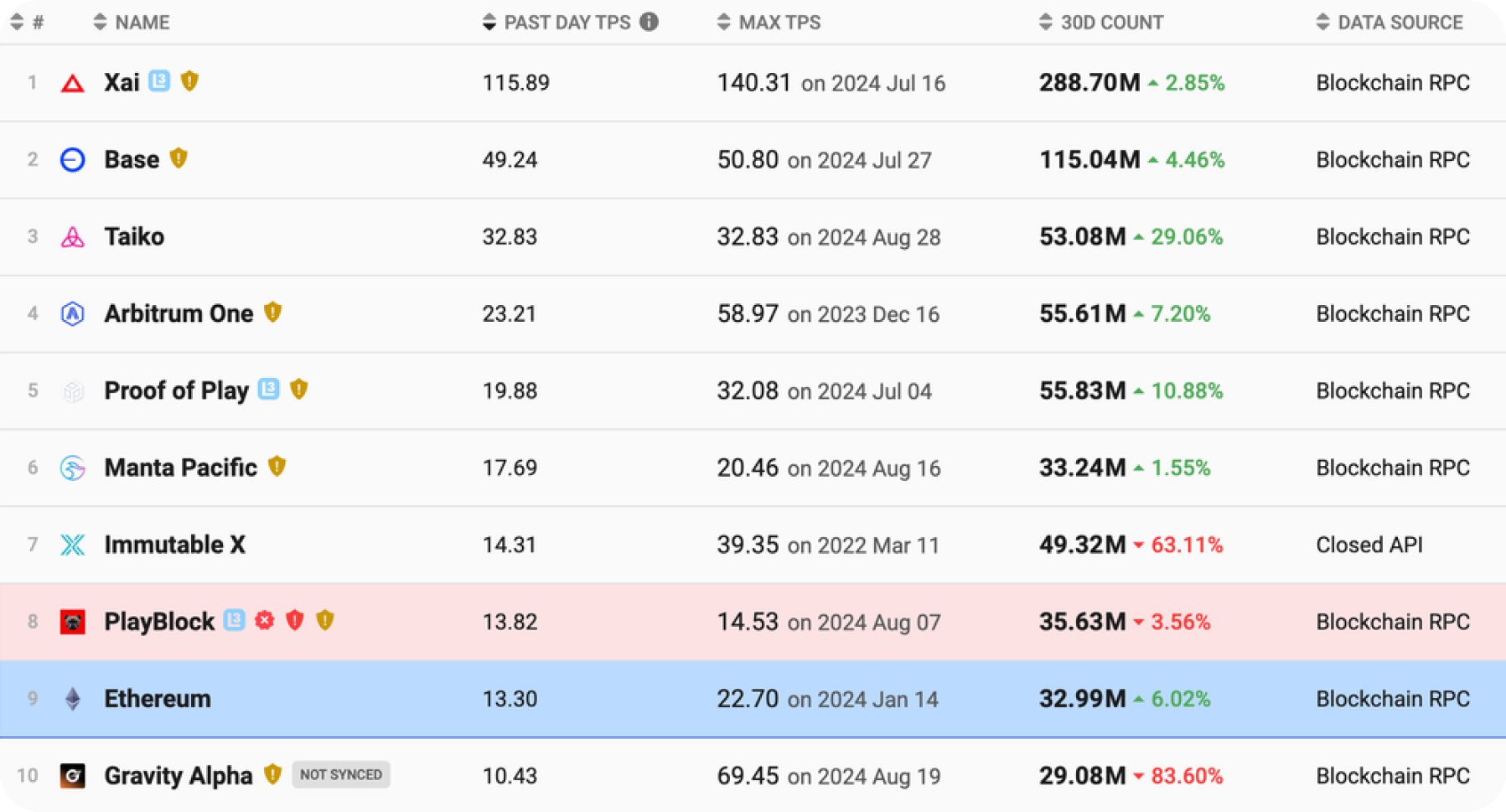Click PlayBlock's 14.53 max TPS value
Screen dimensions: 1506x812
click(748, 622)
